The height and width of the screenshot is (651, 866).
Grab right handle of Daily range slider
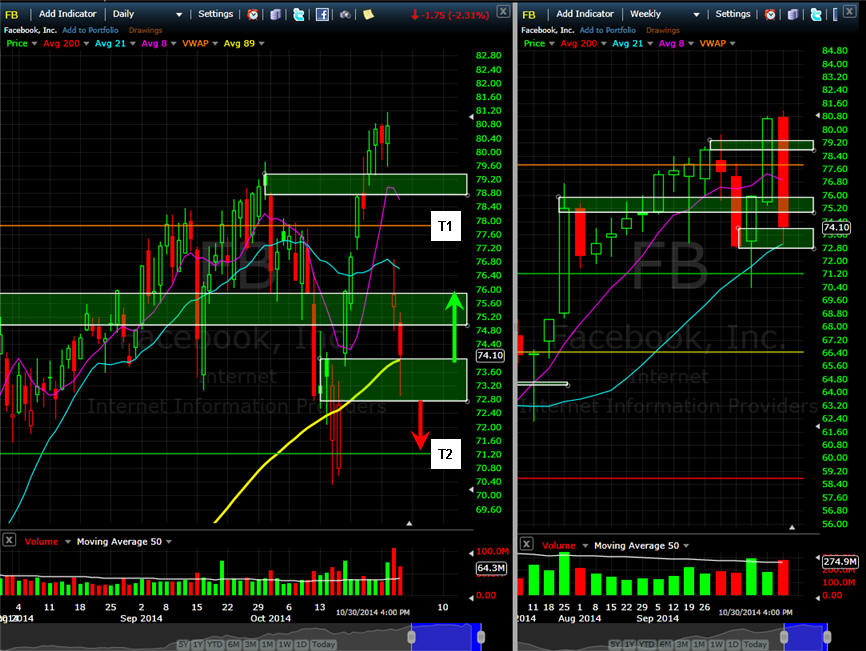coord(481,637)
